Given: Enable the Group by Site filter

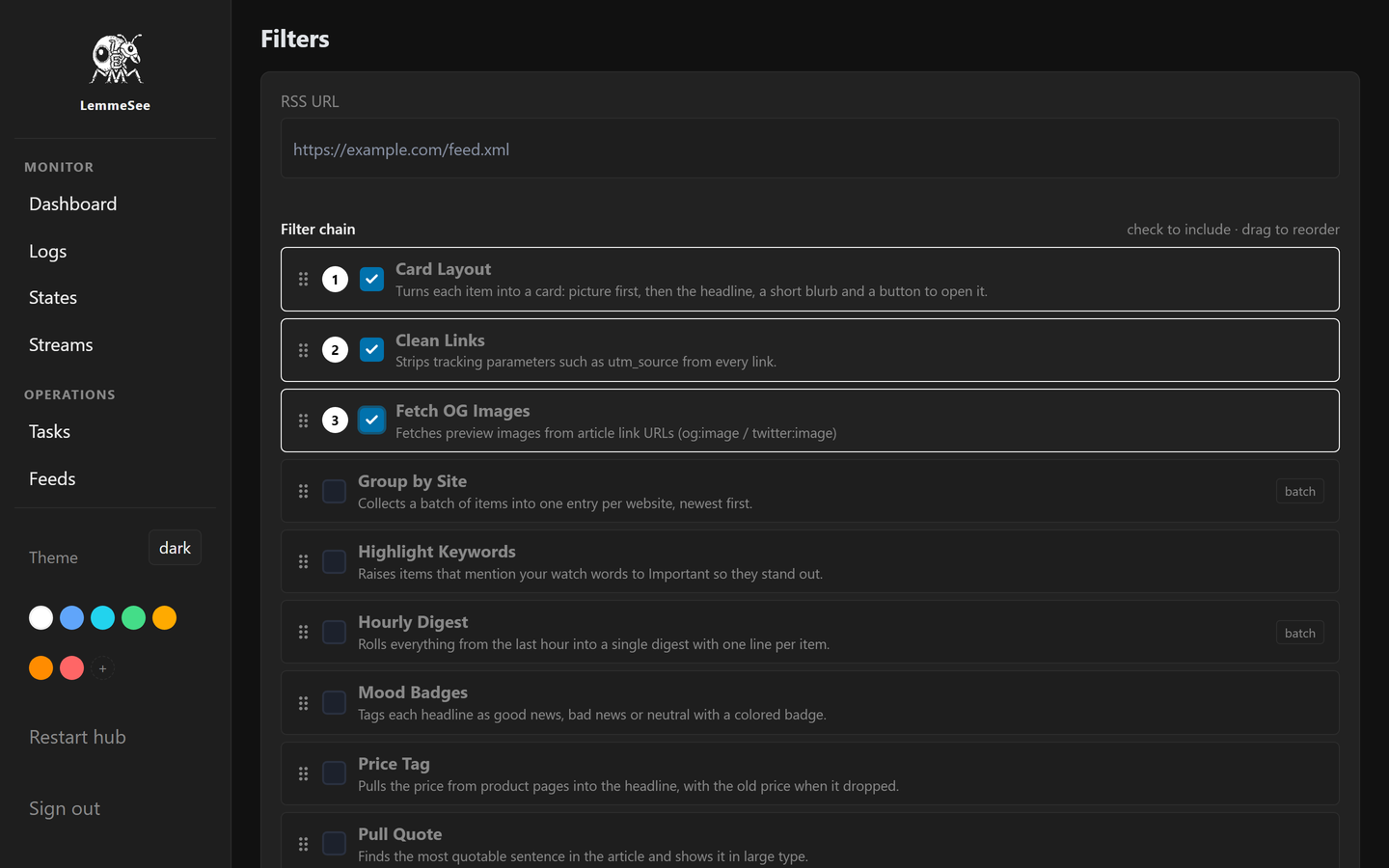Looking at the screenshot, I should coord(334,491).
